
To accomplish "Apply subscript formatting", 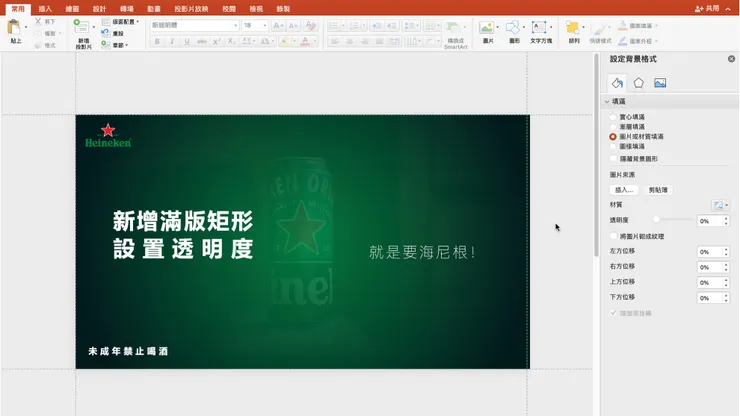I will pyautogui.click(x=231, y=42).
